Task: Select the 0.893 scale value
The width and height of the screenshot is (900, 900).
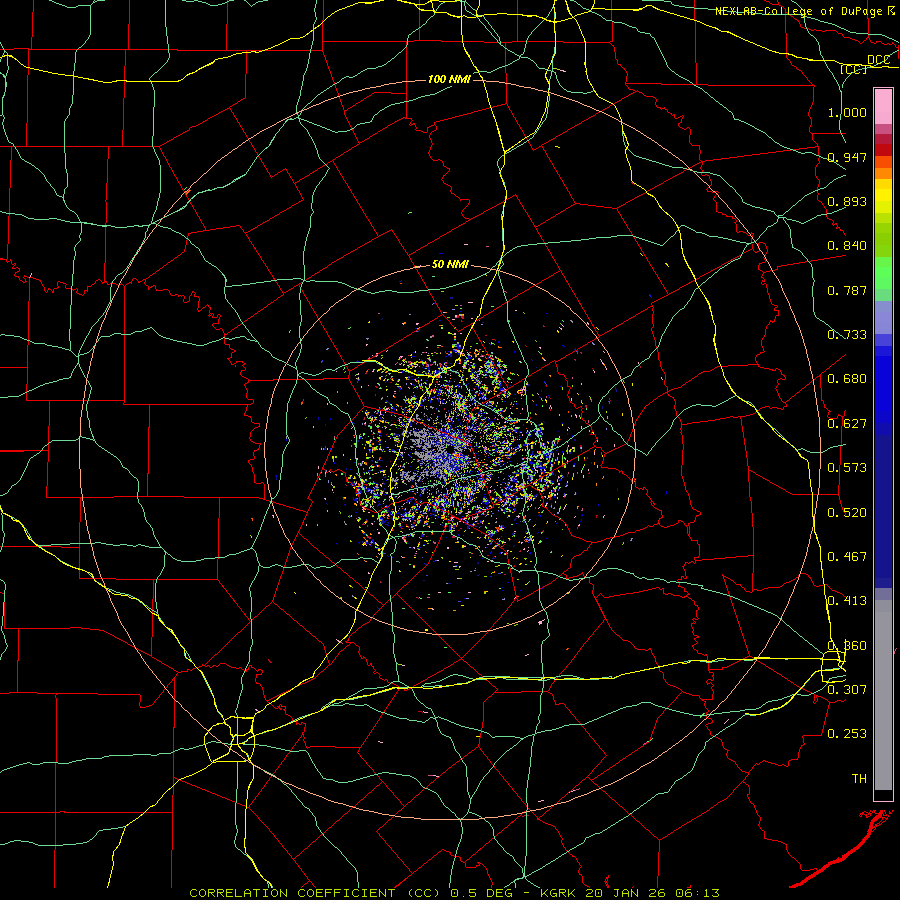Action: pos(847,201)
